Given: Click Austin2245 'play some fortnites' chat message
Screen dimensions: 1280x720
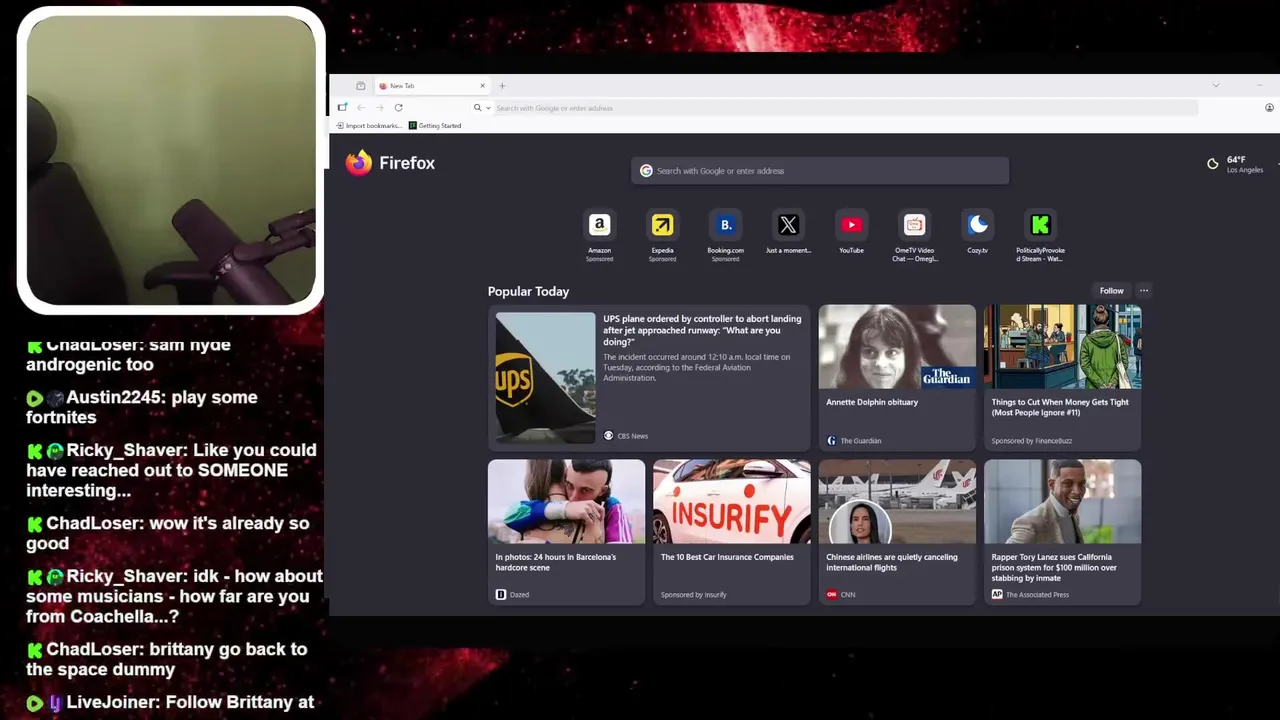Looking at the screenshot, I should (x=142, y=407).
